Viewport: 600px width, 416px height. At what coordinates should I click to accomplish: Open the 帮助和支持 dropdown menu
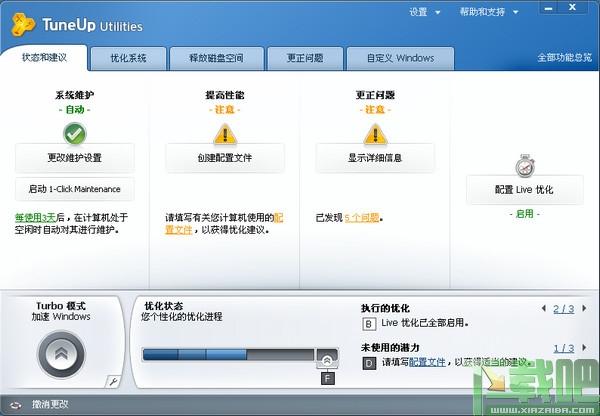pos(489,12)
